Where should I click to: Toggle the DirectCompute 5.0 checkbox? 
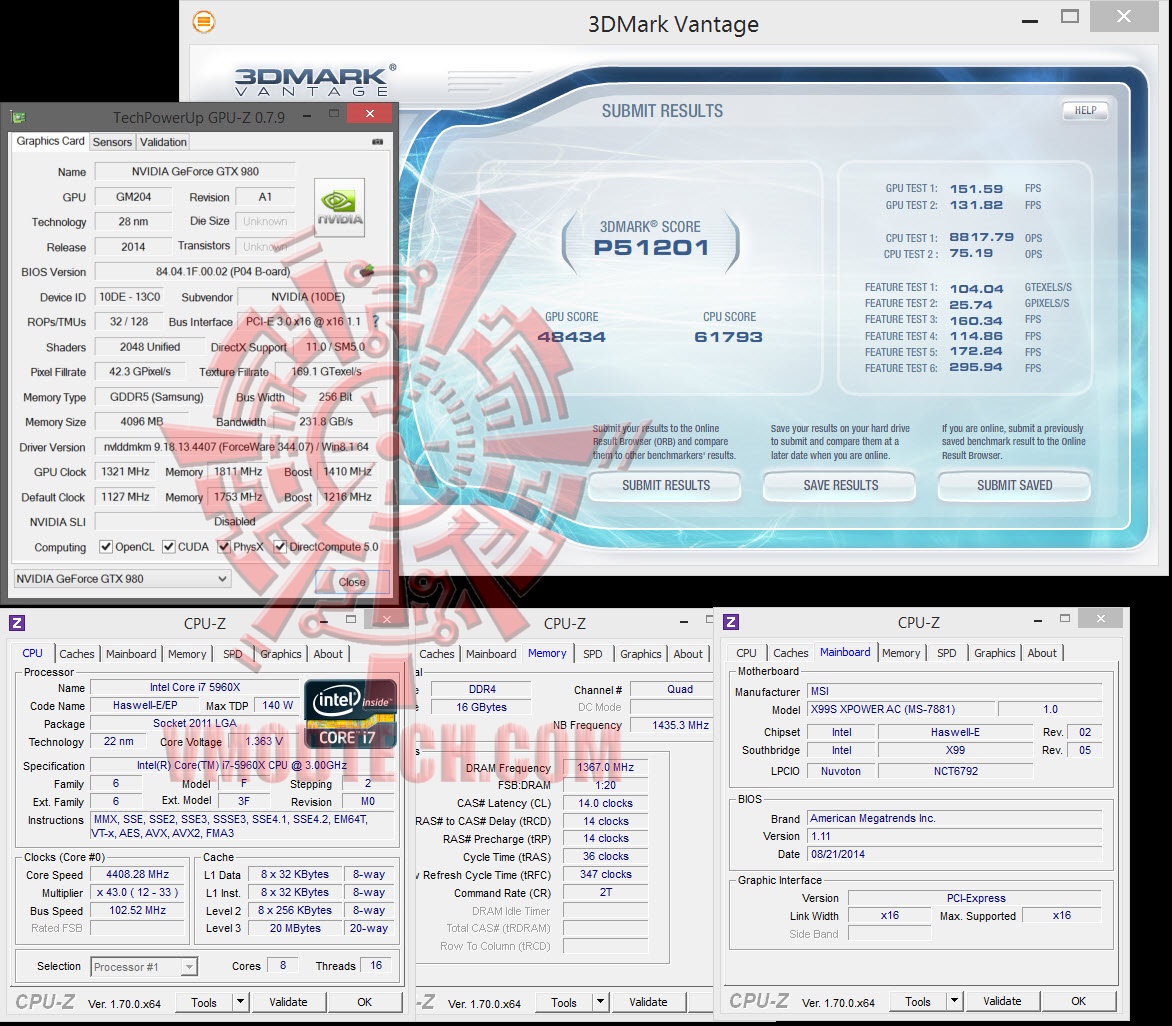[x=280, y=547]
